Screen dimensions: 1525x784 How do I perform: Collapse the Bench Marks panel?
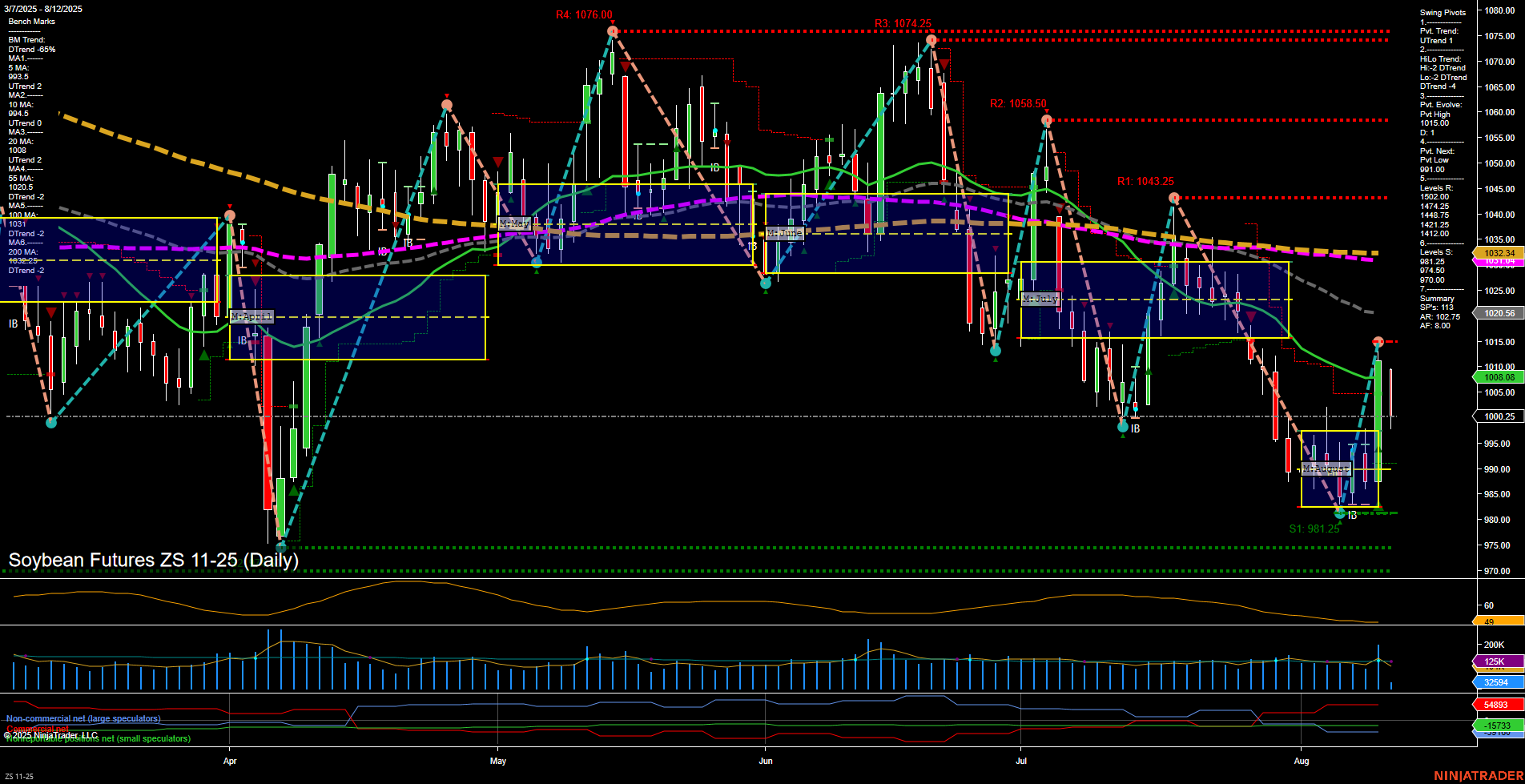32,21
